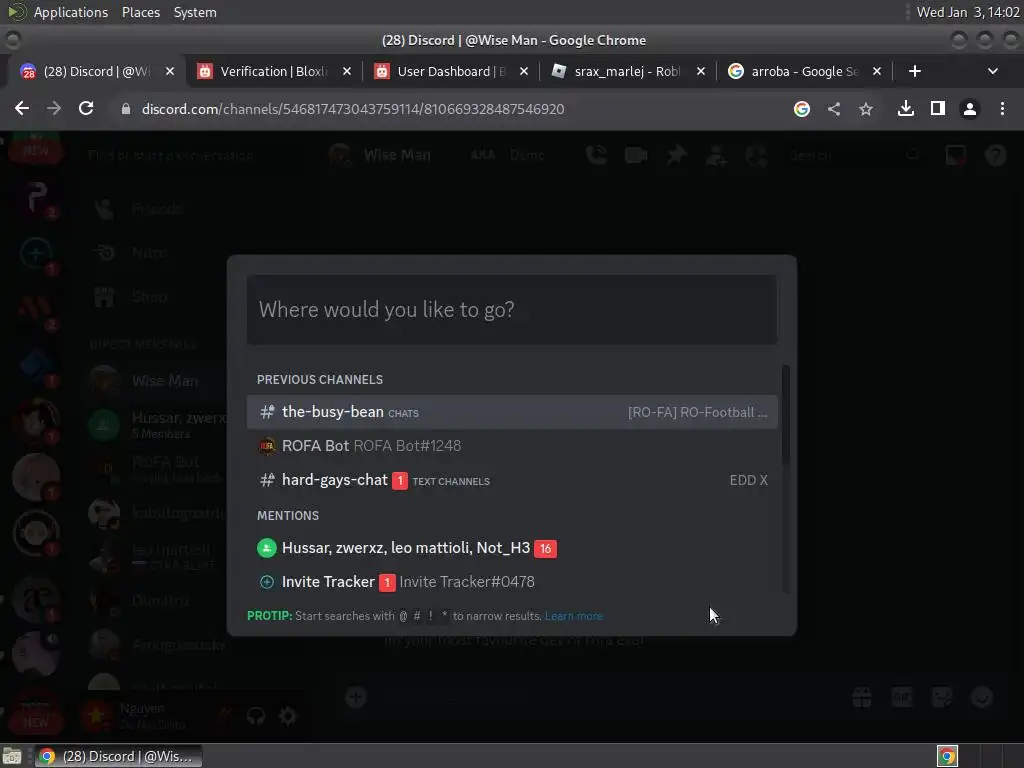Switch to the arroba Google Search tab
This screenshot has width=1024, height=768.
point(805,71)
